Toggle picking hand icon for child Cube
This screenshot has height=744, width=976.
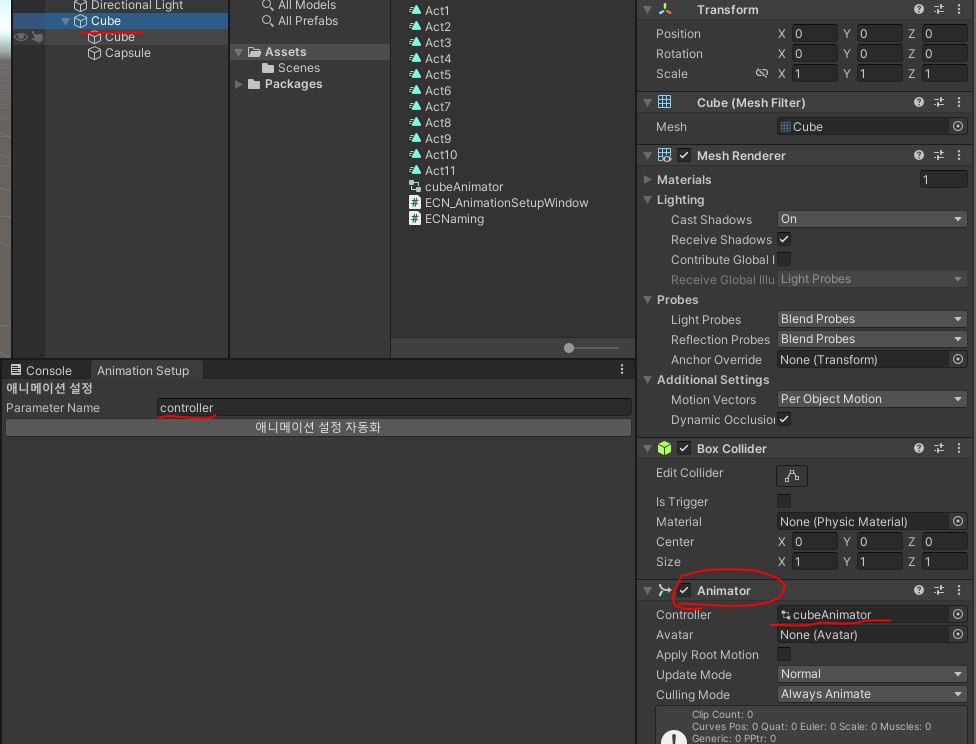point(37,37)
